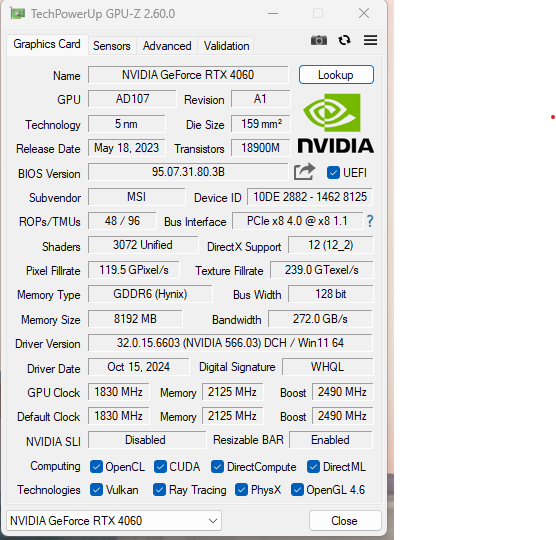
Task: Click the Default Clock value 1830 MHz
Action: (x=119, y=416)
